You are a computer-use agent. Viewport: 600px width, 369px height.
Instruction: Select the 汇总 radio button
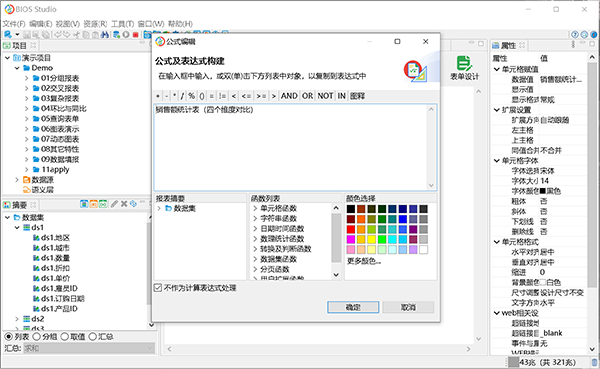(93, 337)
